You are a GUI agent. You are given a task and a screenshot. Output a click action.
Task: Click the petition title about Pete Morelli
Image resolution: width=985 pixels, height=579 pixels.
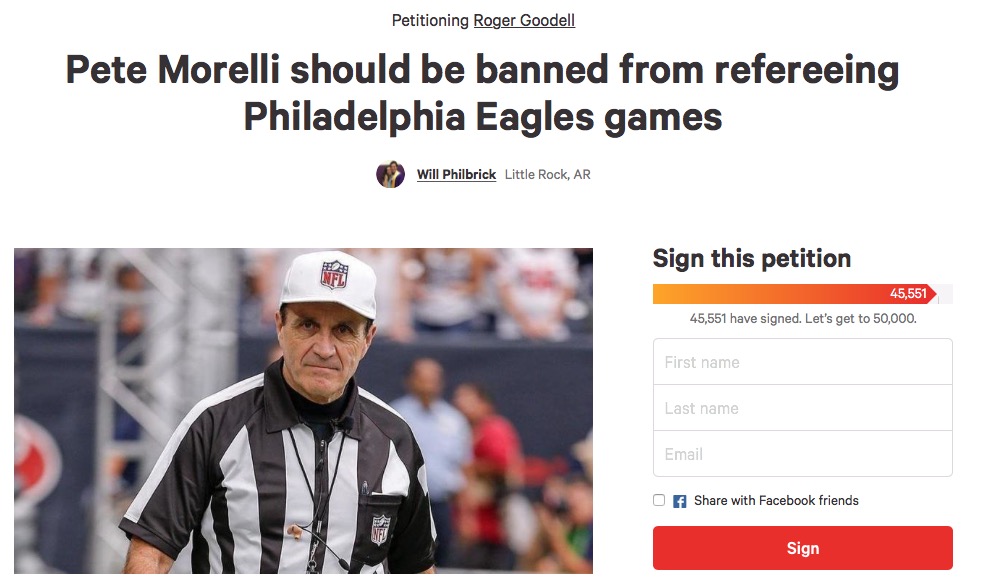point(482,93)
